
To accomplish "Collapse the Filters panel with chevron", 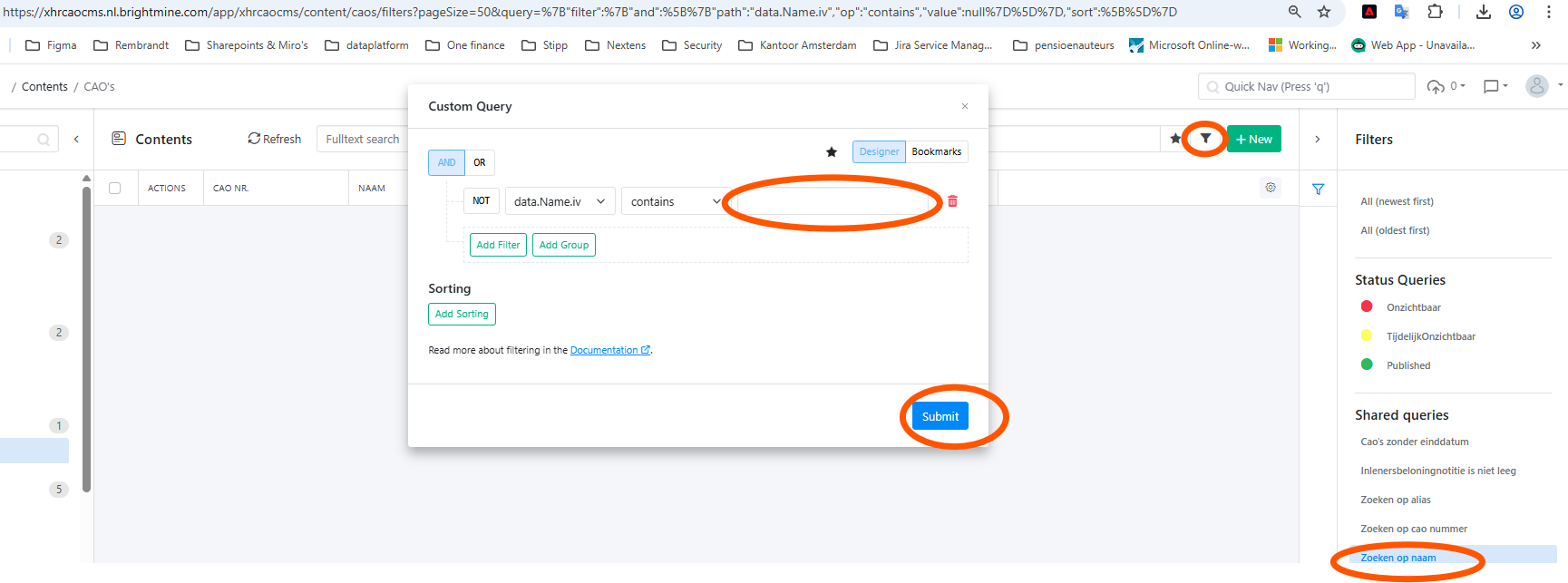I will click(x=1318, y=140).
